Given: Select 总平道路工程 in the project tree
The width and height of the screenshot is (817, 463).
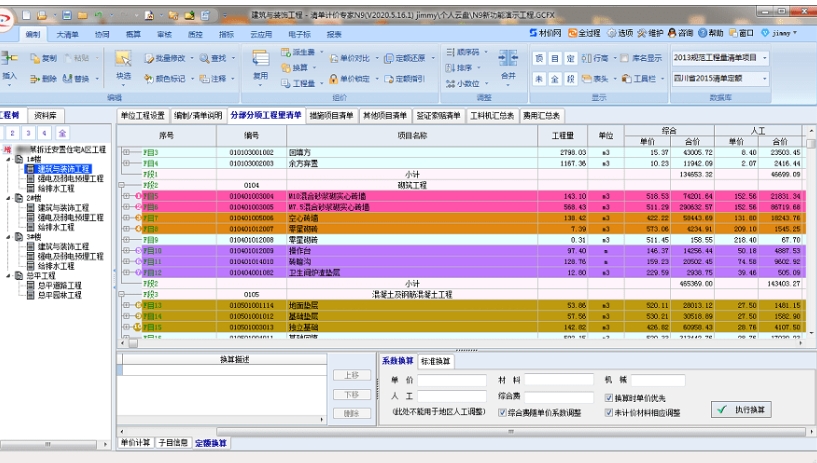Looking at the screenshot, I should tap(59, 285).
